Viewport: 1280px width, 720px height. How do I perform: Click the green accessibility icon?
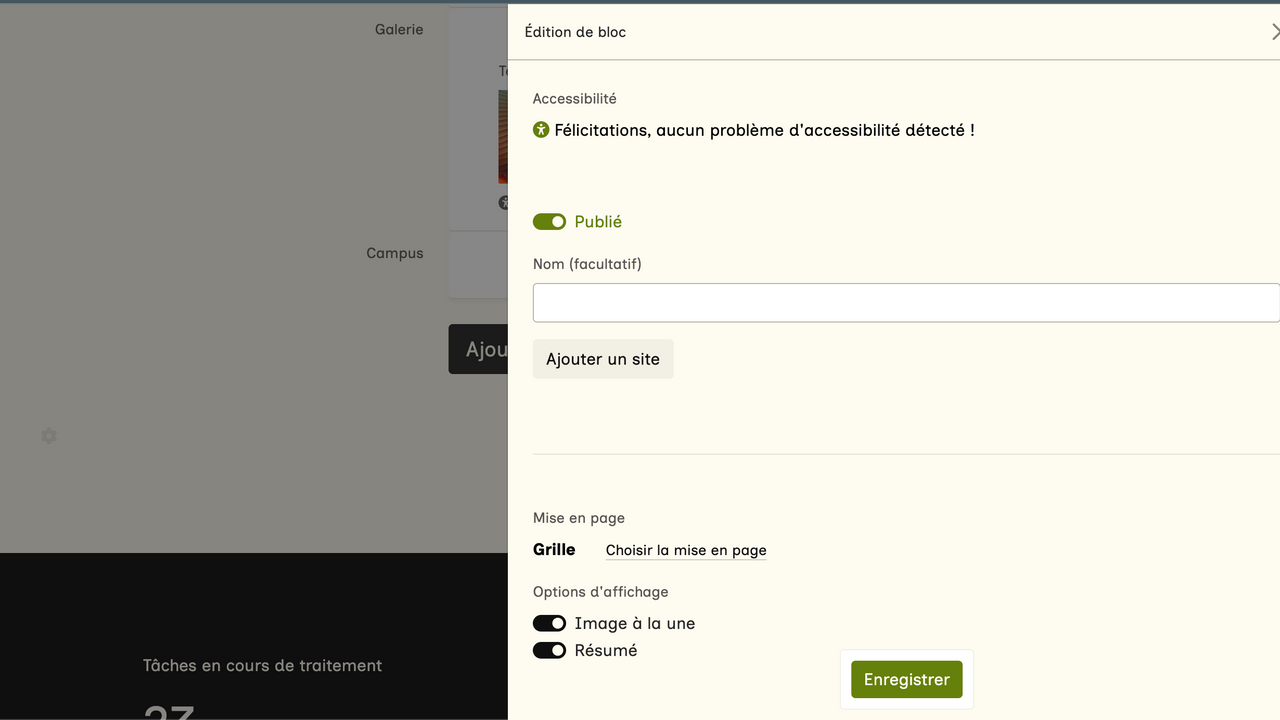tap(541, 130)
